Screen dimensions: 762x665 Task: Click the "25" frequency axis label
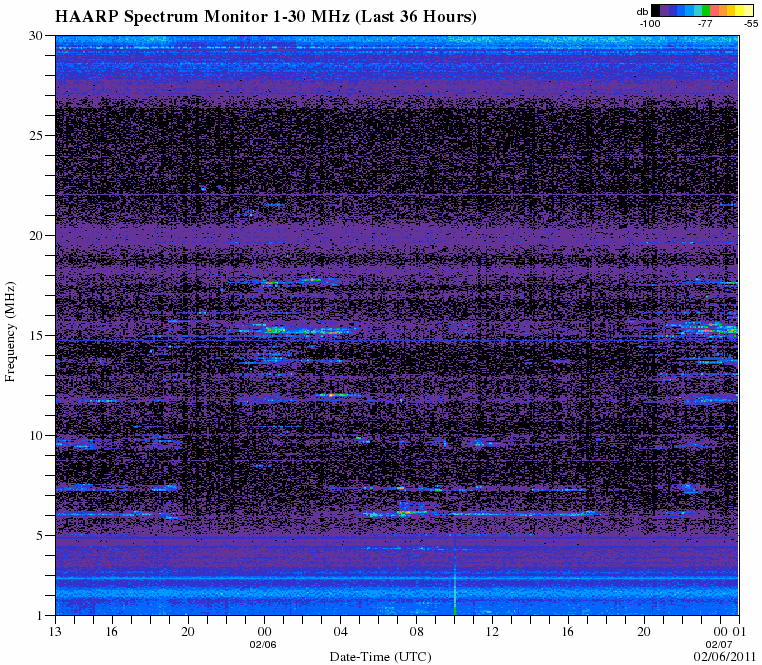[36, 135]
